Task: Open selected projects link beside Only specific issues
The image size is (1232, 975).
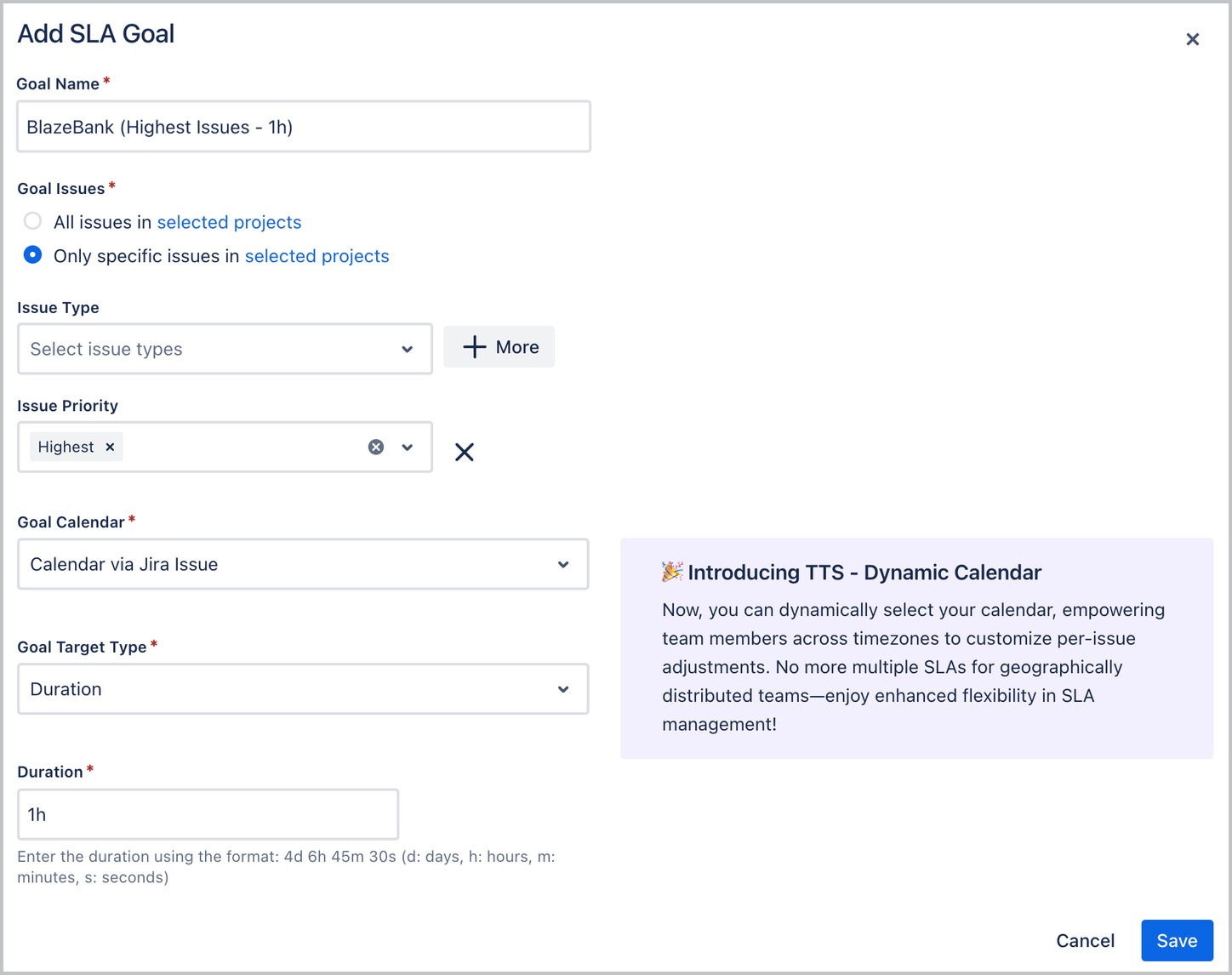Action: tap(317, 256)
